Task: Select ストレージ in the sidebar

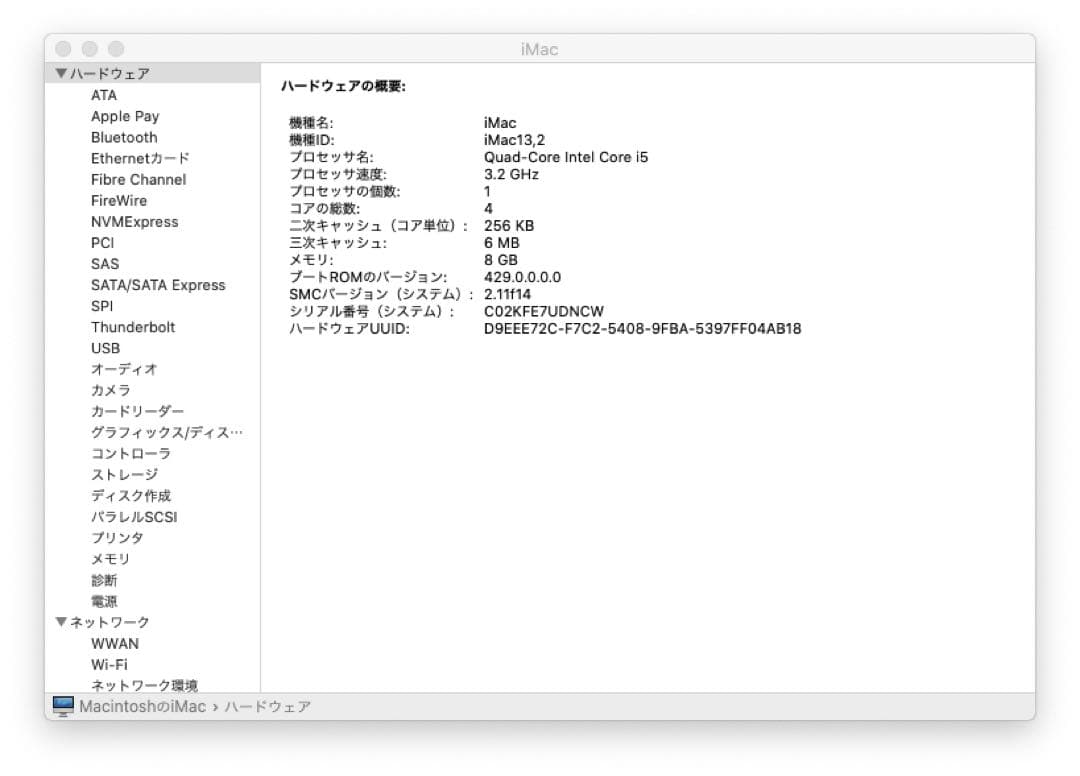Action: [x=124, y=474]
